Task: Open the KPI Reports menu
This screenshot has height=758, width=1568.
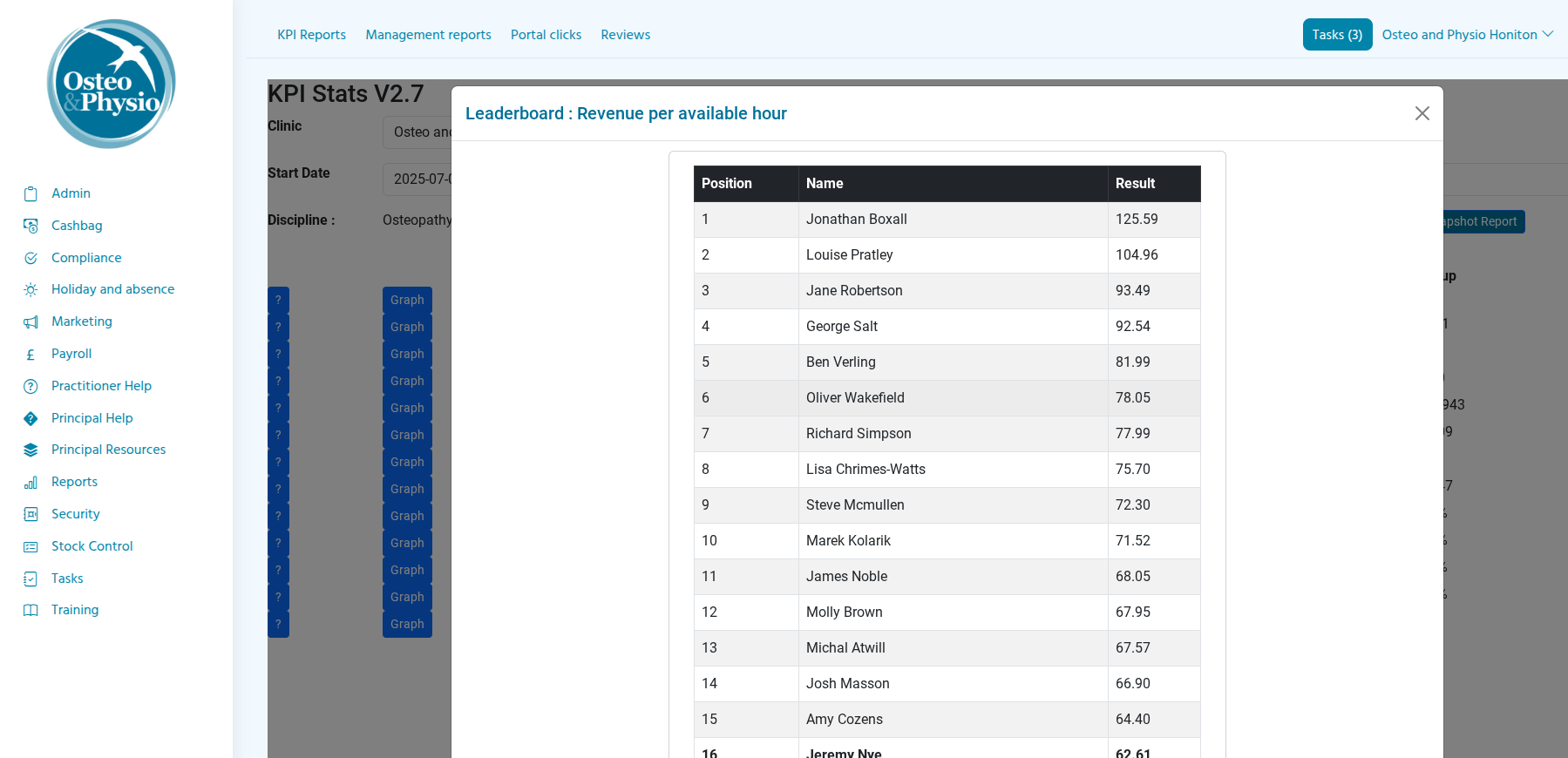Action: pyautogui.click(x=311, y=35)
